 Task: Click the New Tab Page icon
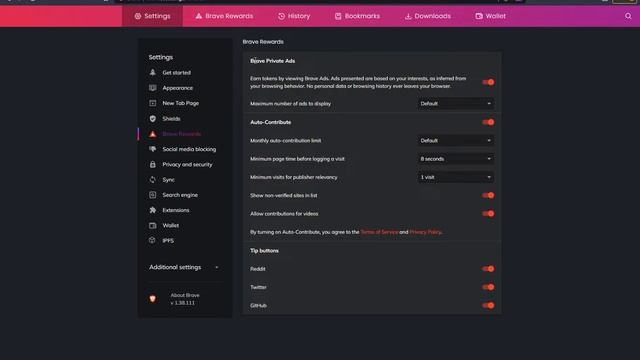click(153, 103)
